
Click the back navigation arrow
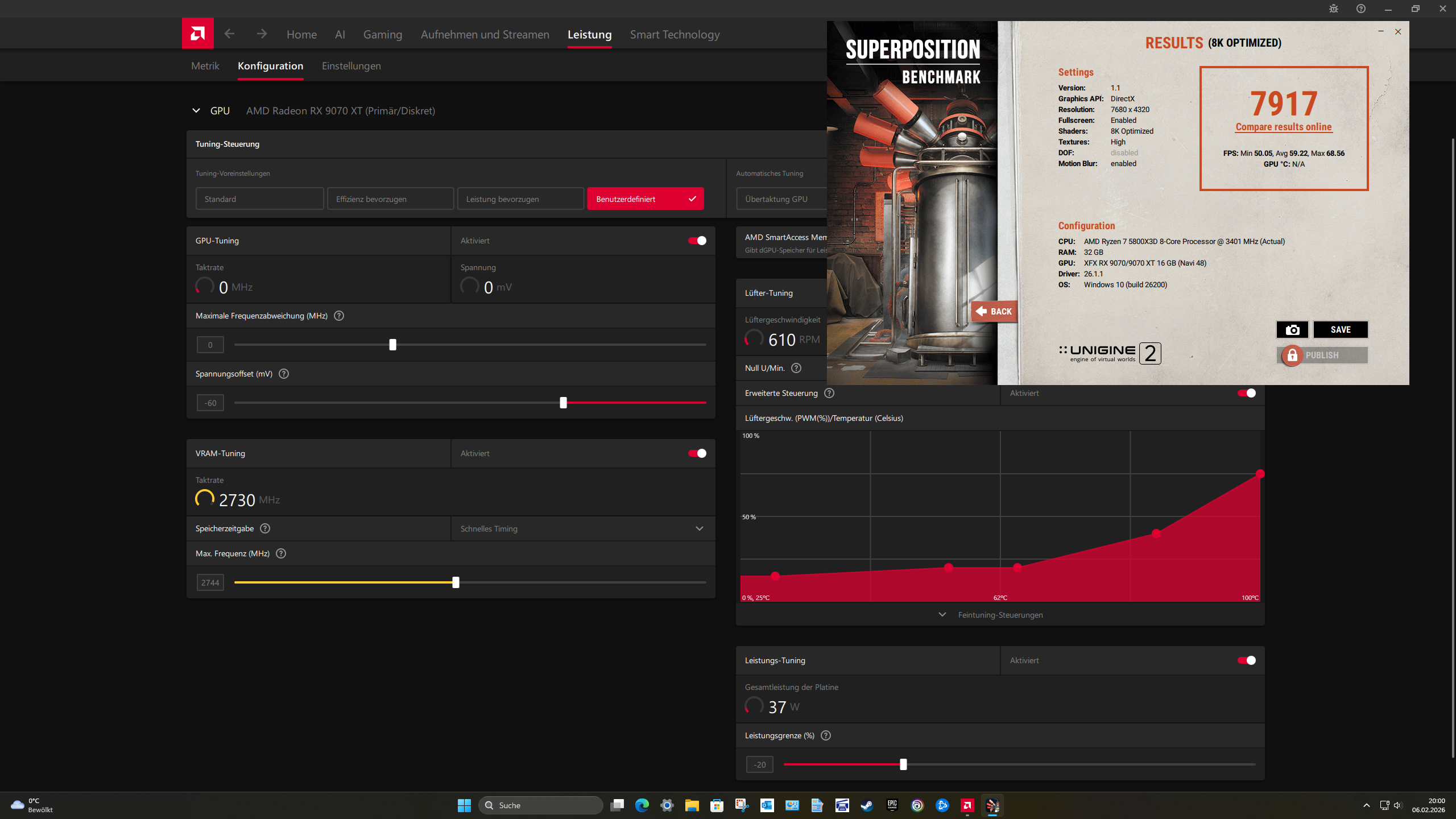click(229, 34)
